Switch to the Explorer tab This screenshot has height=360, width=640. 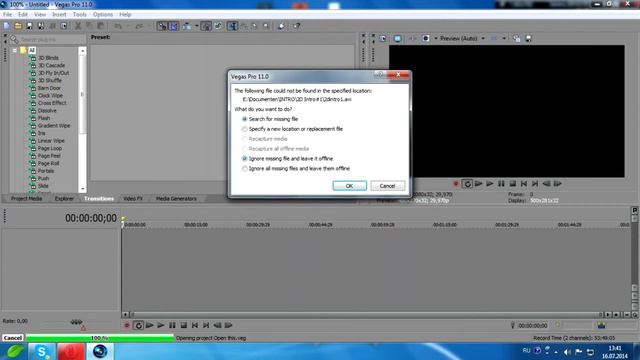64,199
